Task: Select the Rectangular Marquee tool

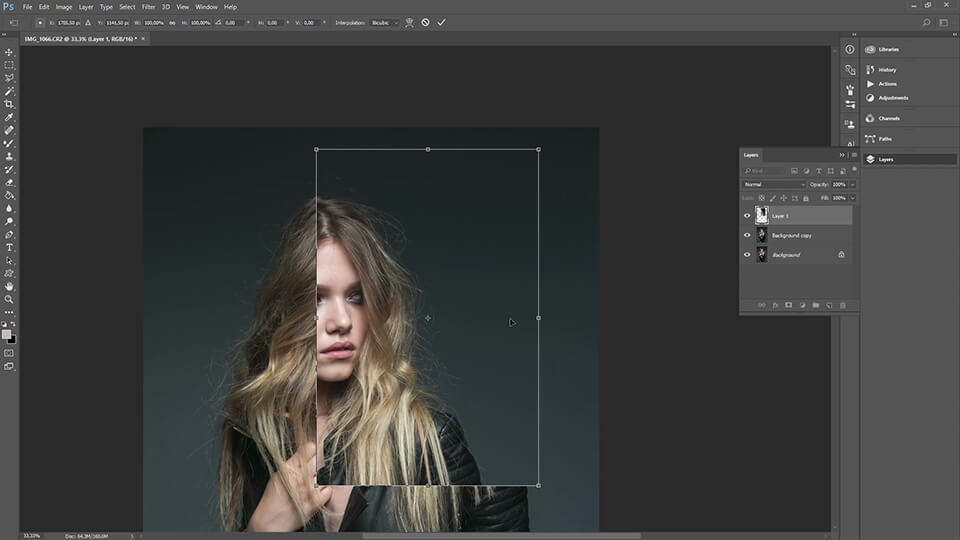Action: (9, 65)
